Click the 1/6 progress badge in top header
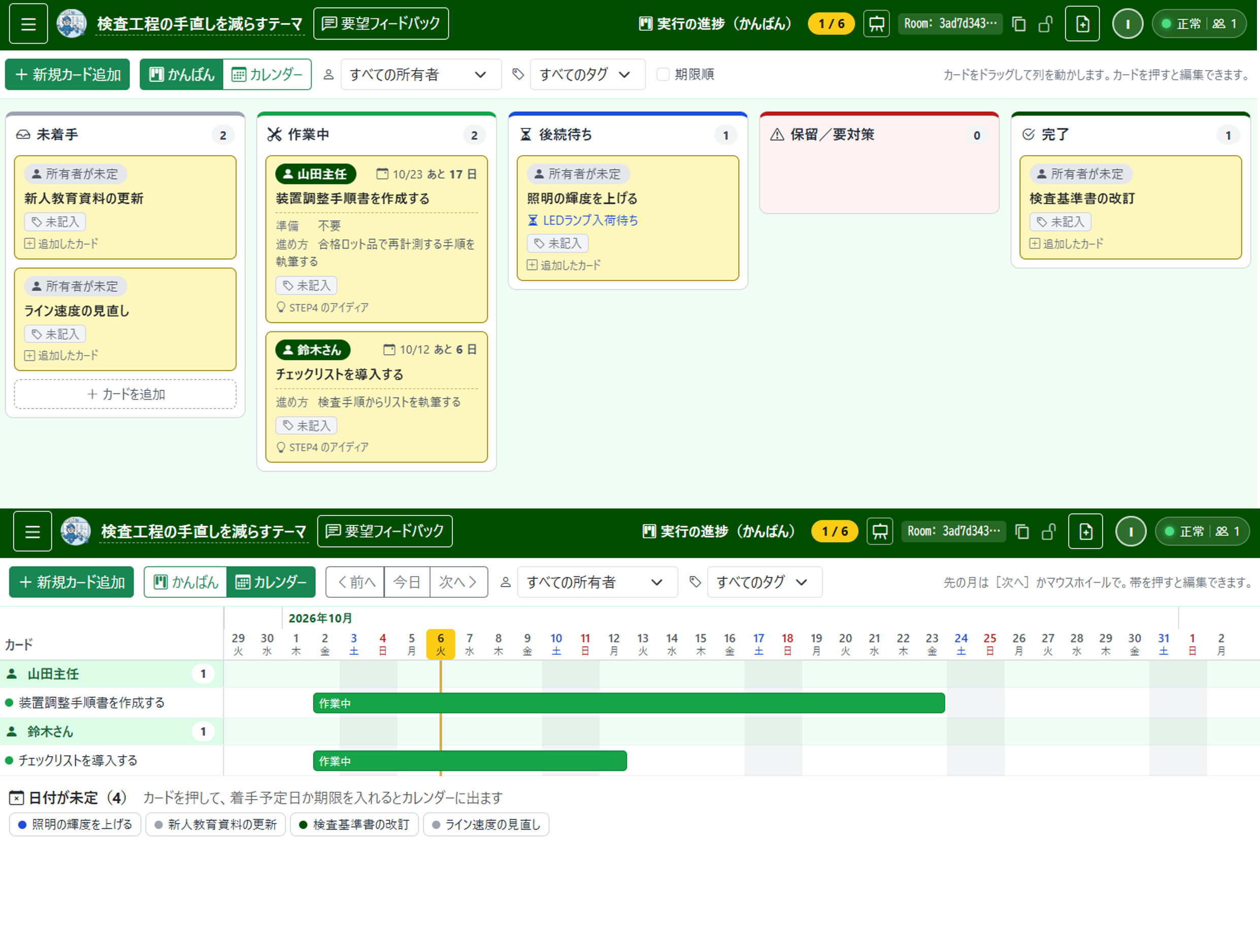This screenshot has width=1260, height=952. (x=831, y=24)
